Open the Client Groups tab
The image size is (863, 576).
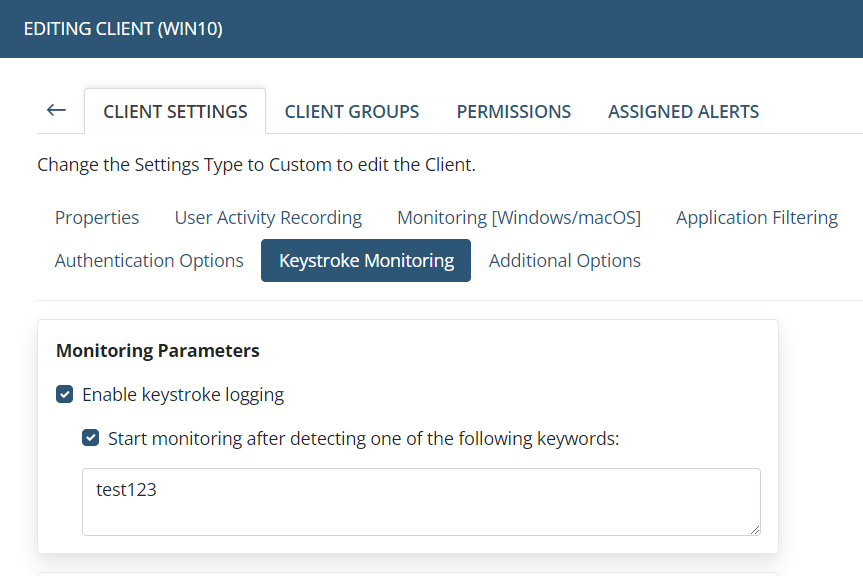point(352,112)
